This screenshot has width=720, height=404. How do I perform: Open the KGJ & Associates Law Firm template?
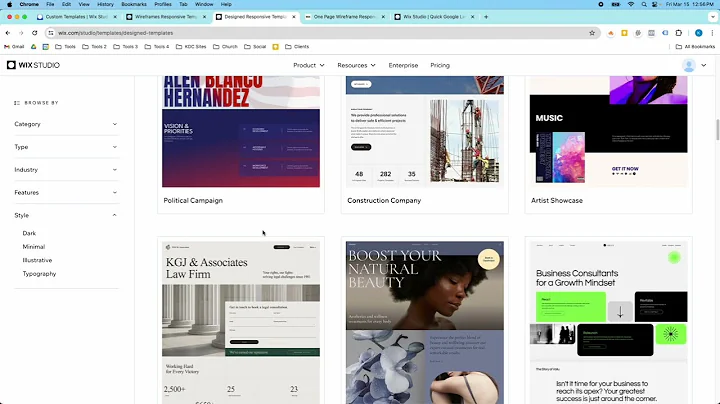241,322
